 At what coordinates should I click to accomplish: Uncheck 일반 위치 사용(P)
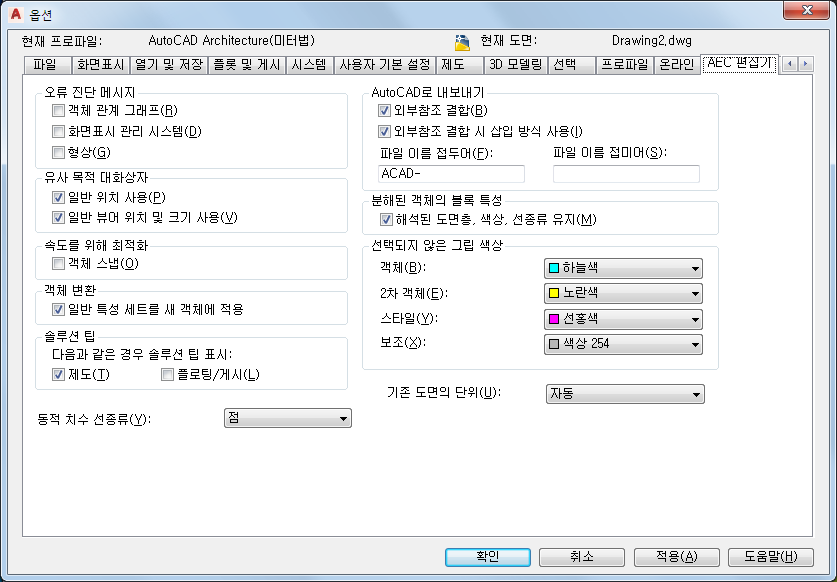[x=58, y=198]
